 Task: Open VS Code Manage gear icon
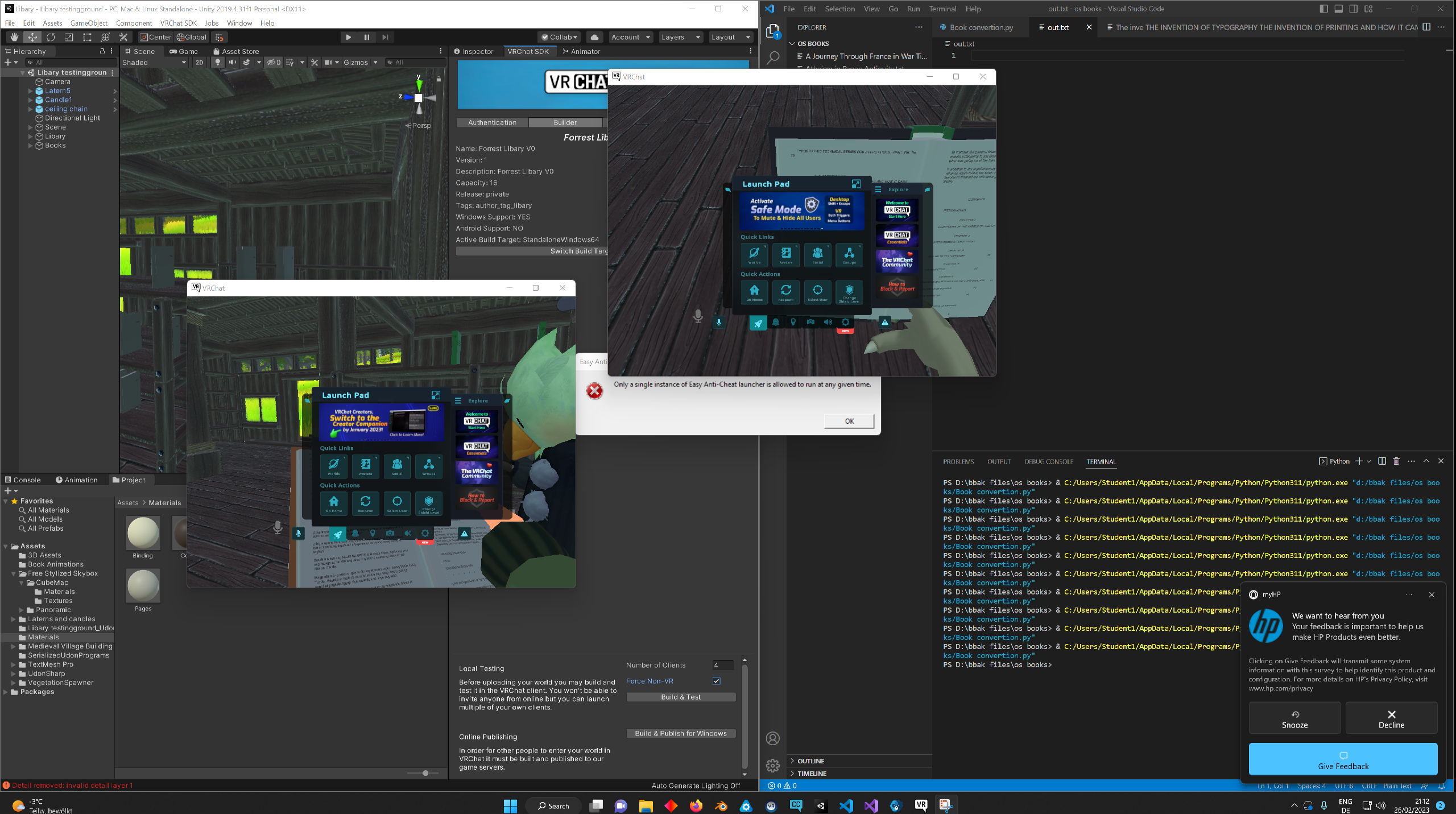coord(773,766)
